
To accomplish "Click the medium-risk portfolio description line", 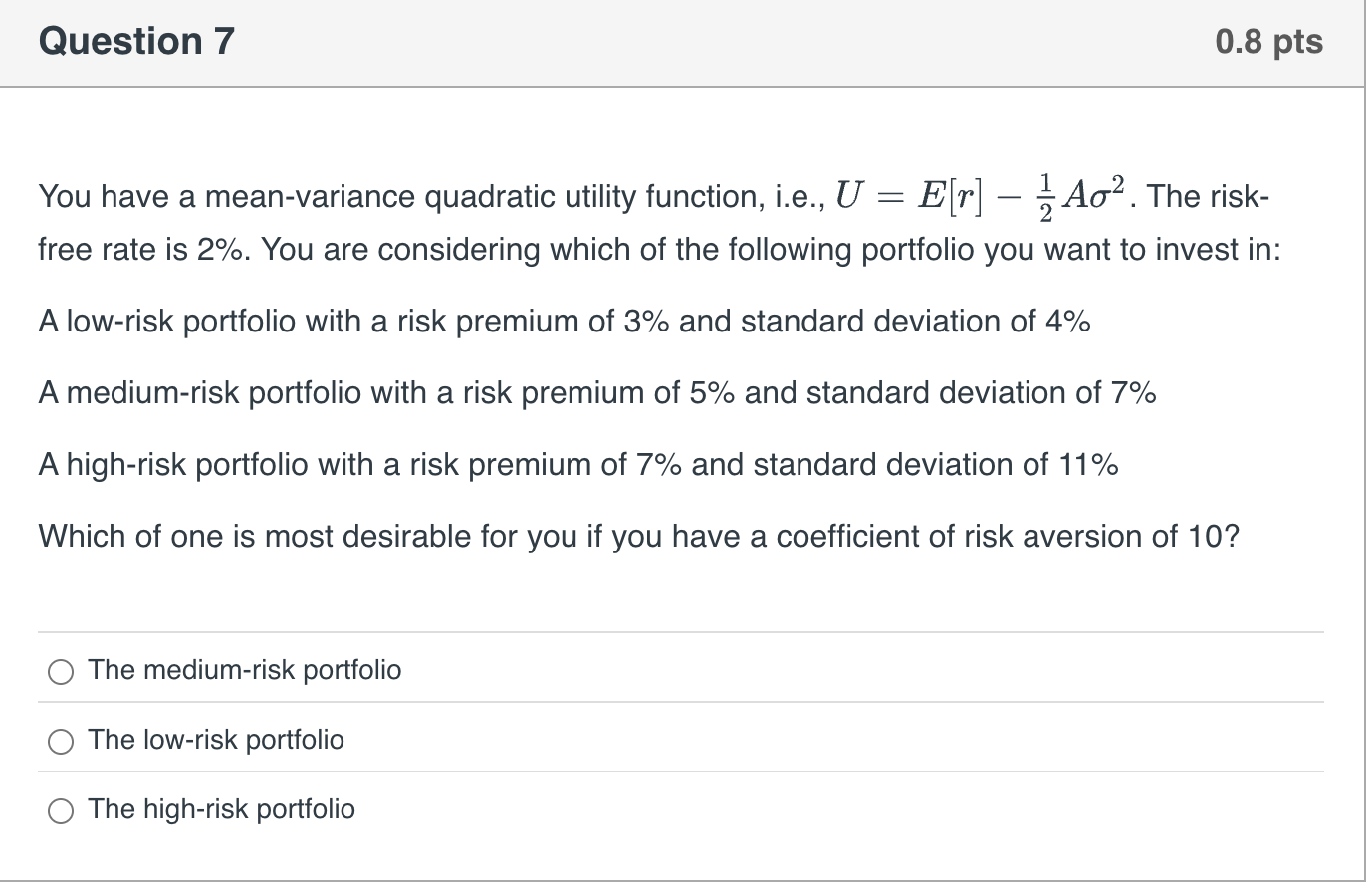I will click(594, 393).
